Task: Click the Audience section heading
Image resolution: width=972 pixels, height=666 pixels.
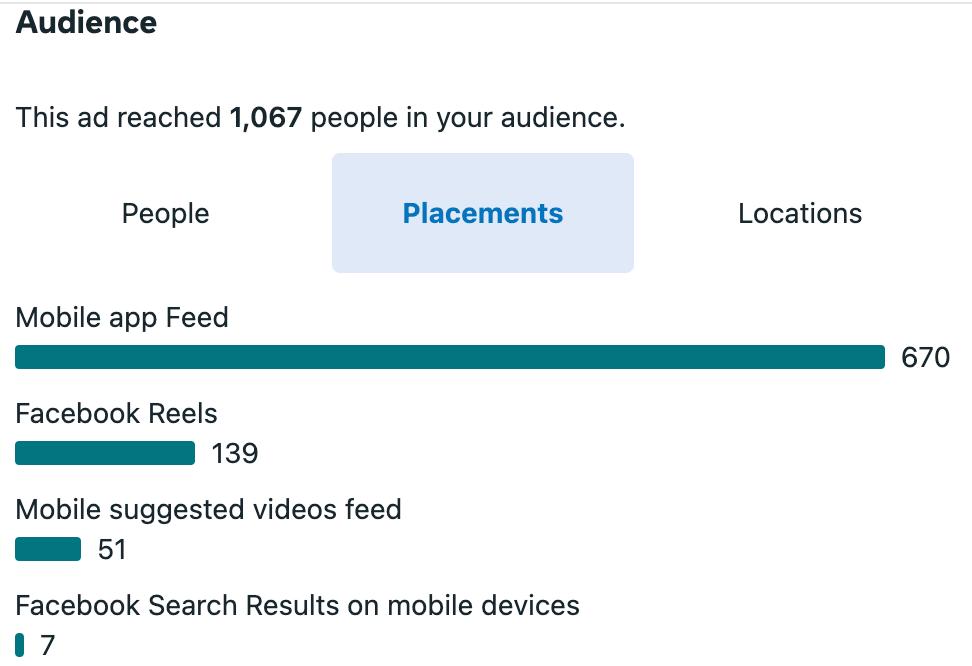Action: pos(86,22)
